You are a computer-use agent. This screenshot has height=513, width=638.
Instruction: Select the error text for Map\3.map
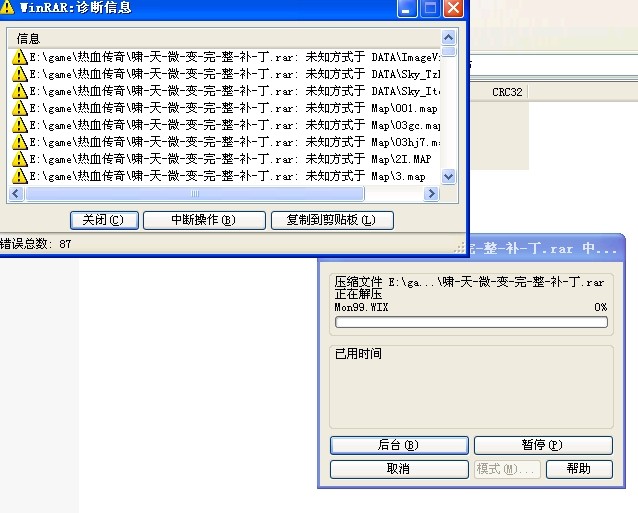[x=228, y=177]
